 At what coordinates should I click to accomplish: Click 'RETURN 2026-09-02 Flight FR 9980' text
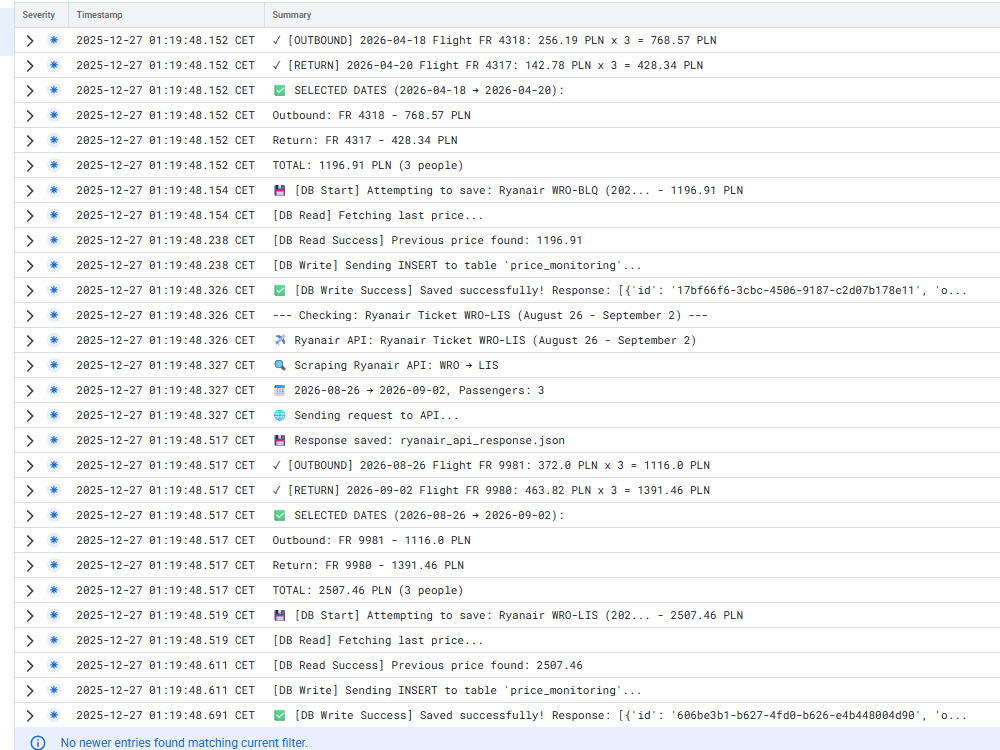pos(402,490)
